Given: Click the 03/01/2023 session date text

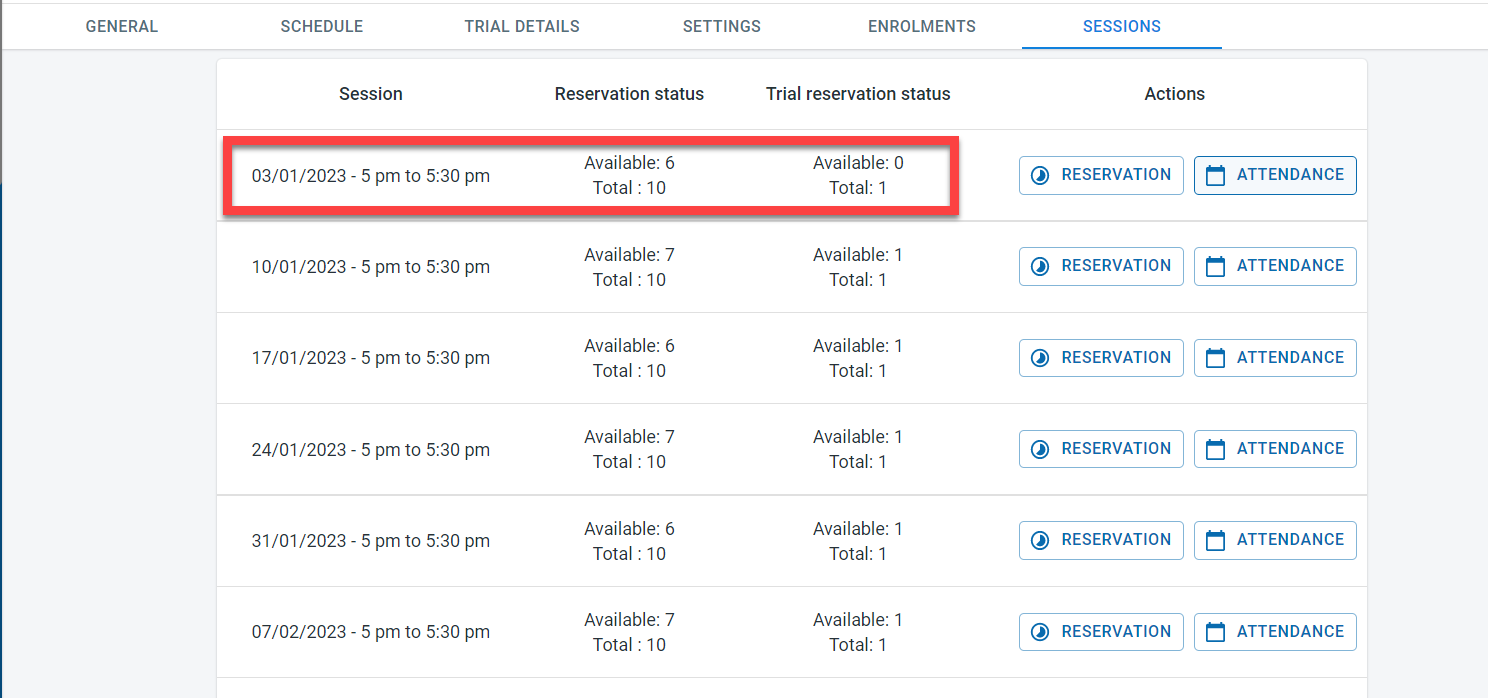Looking at the screenshot, I should point(371,176).
